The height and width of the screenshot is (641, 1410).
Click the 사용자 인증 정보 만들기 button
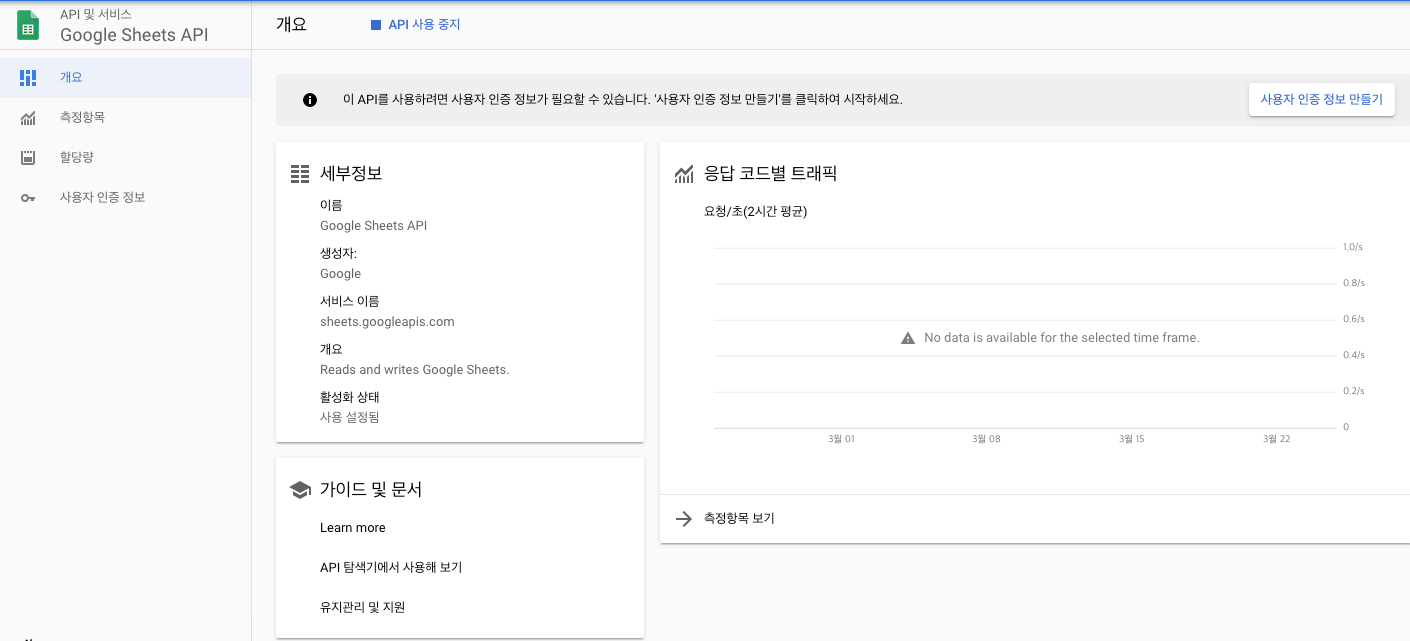pyautogui.click(x=1321, y=99)
